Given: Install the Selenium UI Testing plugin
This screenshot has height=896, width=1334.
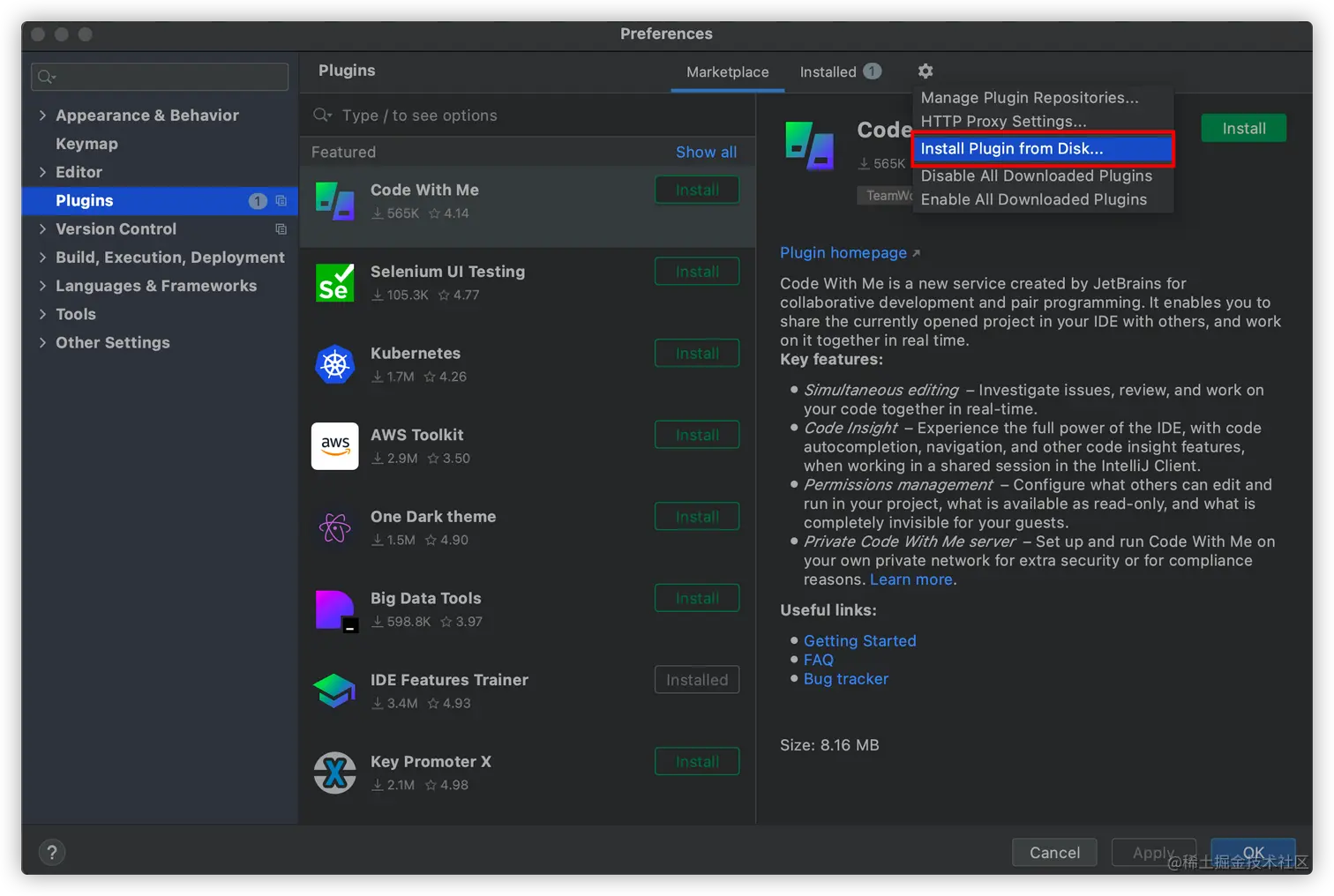Looking at the screenshot, I should 697,273.
